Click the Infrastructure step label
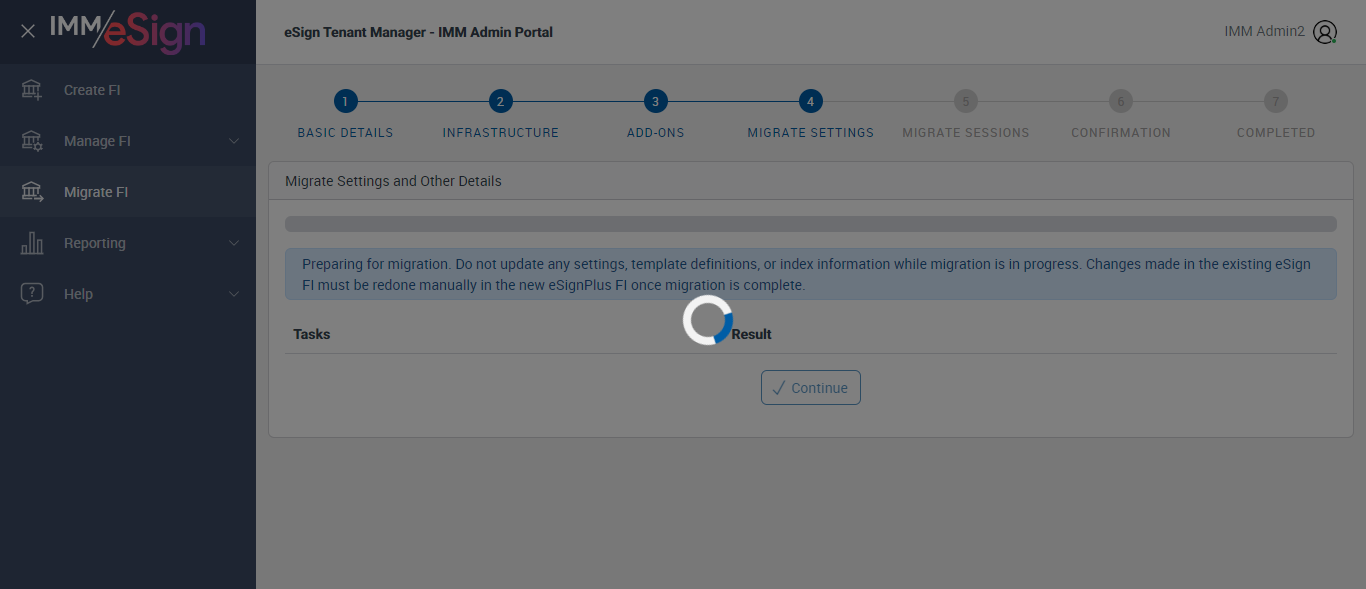The height and width of the screenshot is (589, 1366). click(501, 132)
